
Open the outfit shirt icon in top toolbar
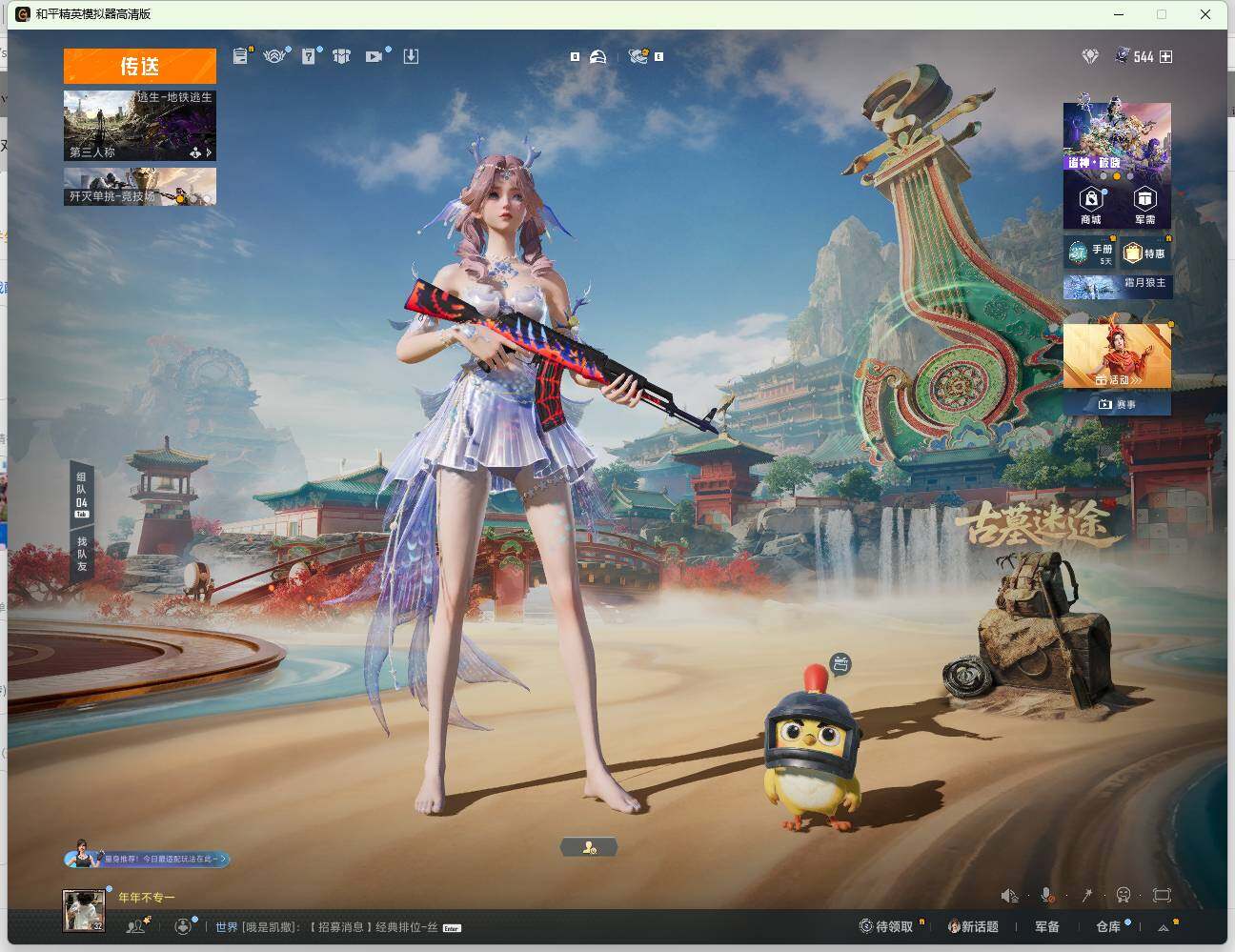[x=341, y=56]
